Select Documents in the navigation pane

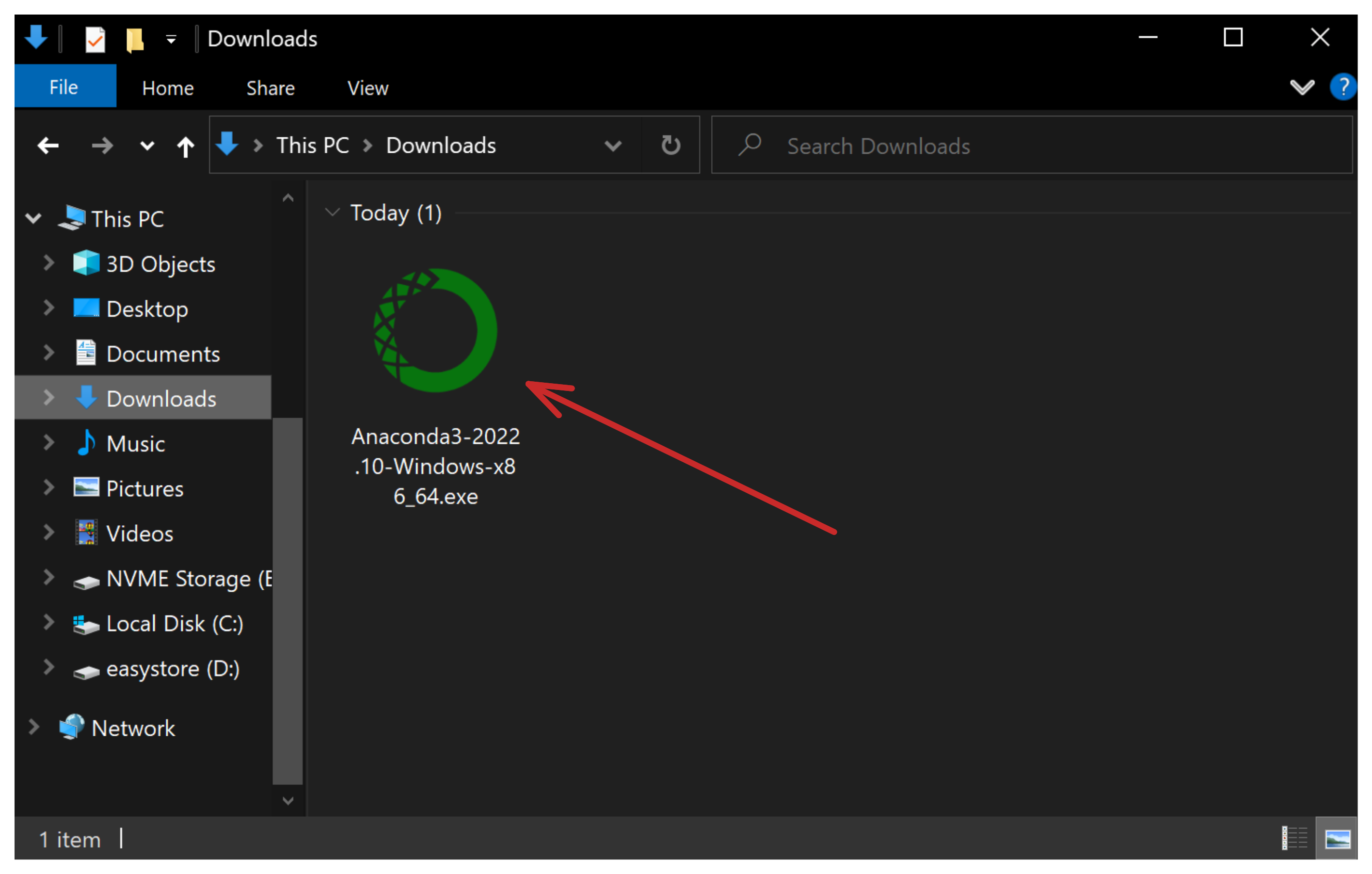pos(163,354)
